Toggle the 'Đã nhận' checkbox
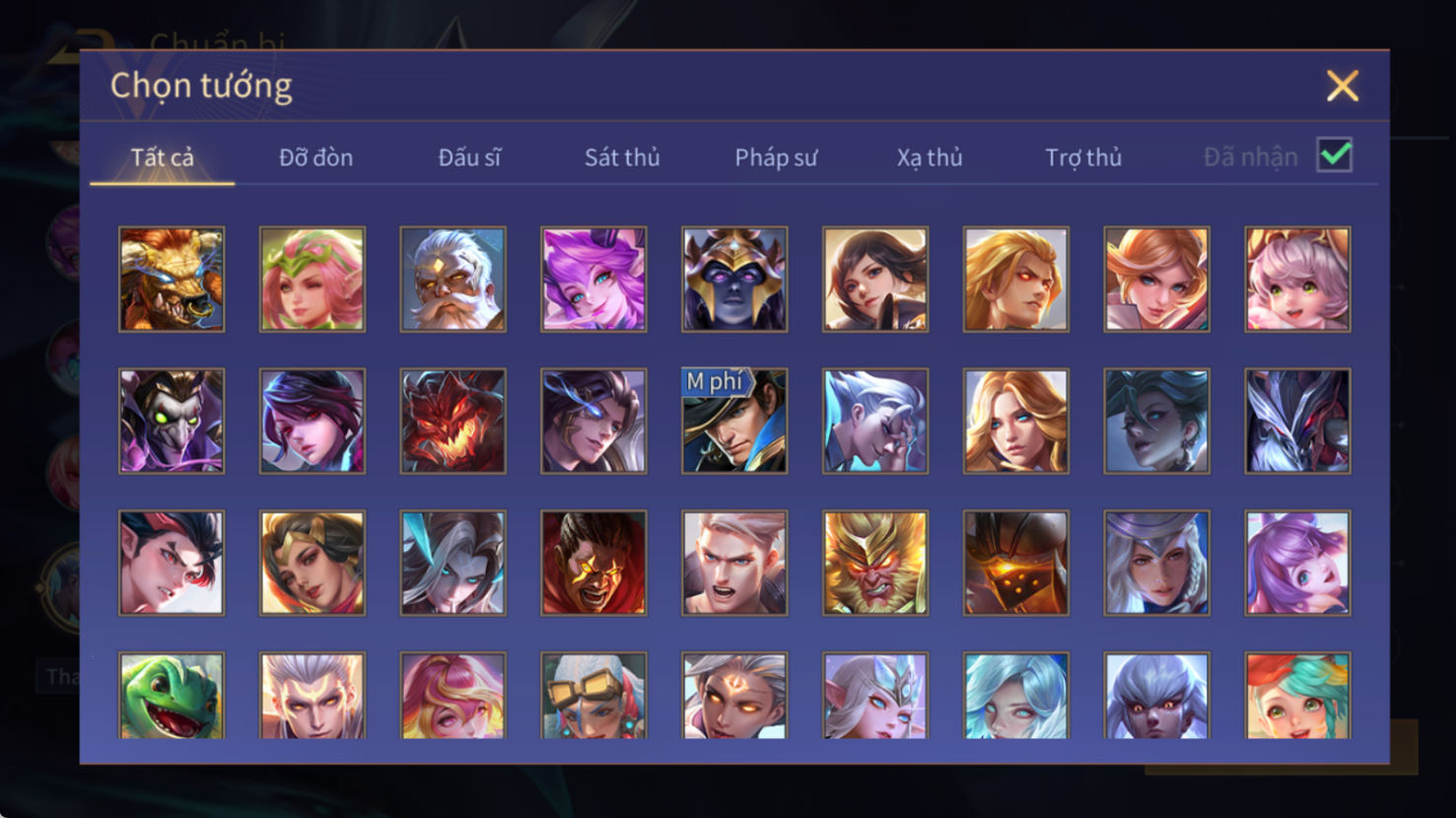The image size is (1456, 818). point(1335,156)
